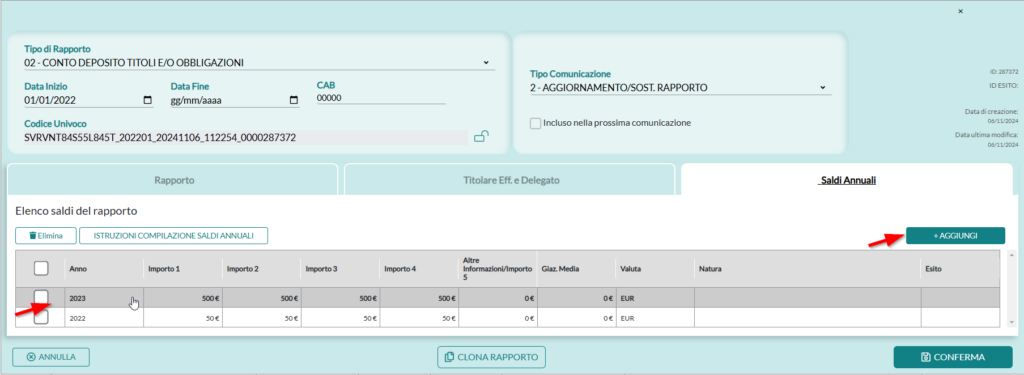The height and width of the screenshot is (375, 1024).
Task: Click Importo 1 value 50 € in the 2022 row
Action: (183, 318)
